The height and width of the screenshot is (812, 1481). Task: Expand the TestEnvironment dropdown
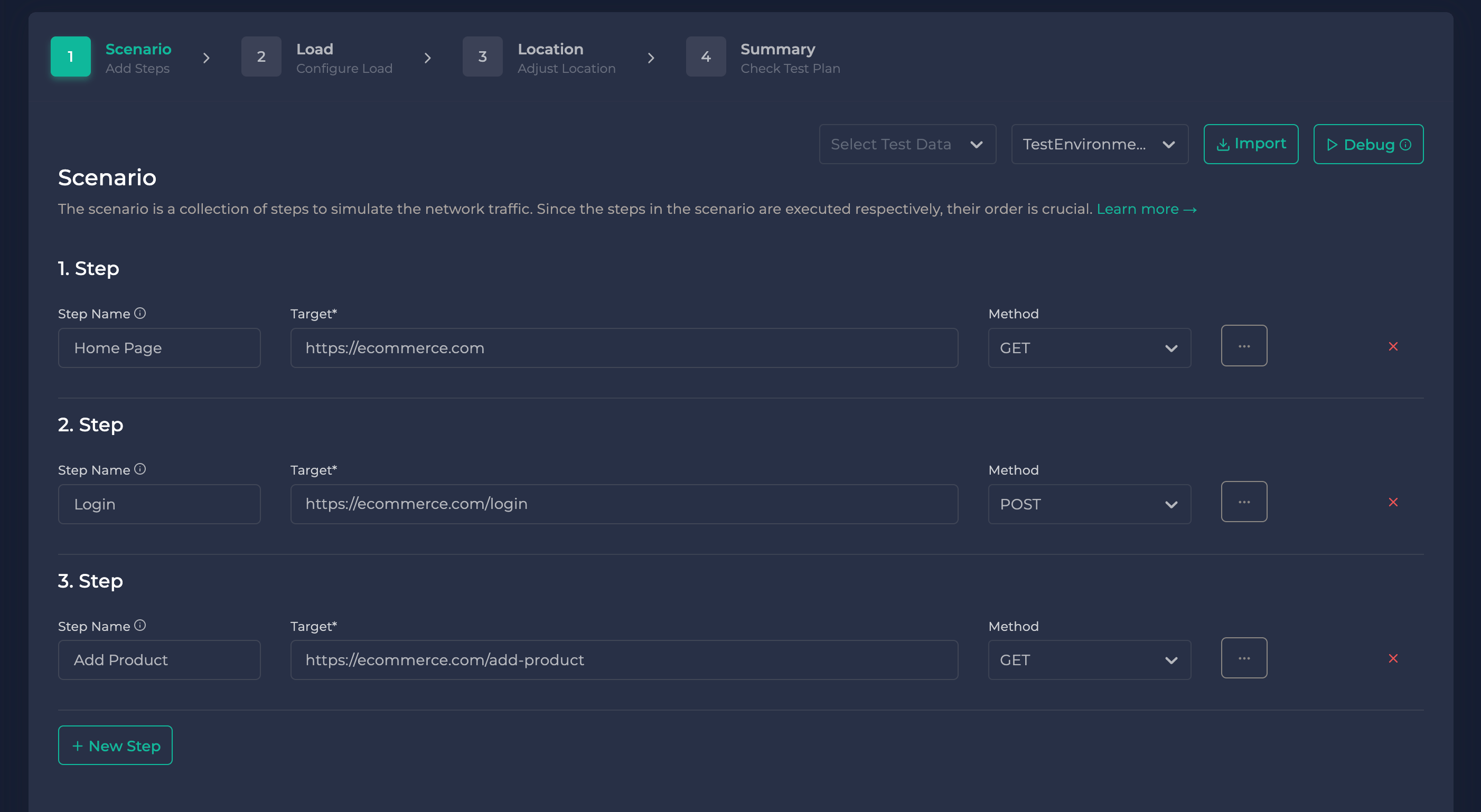(x=1099, y=144)
